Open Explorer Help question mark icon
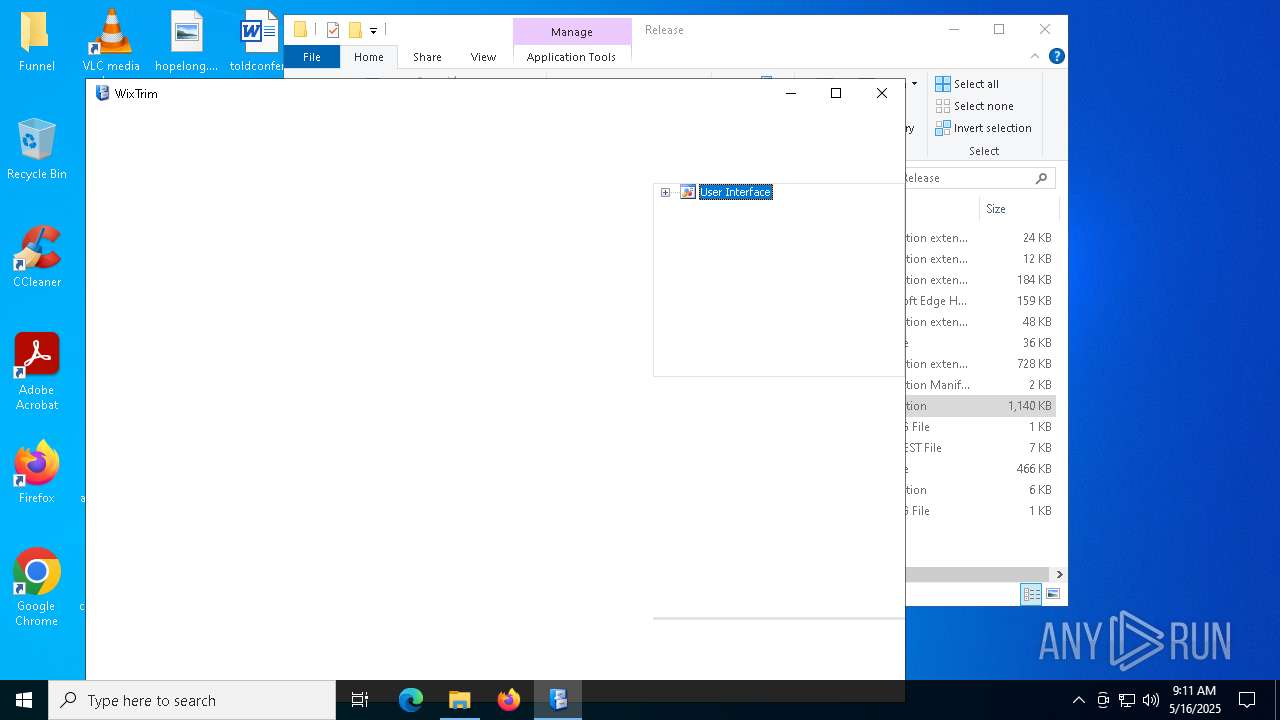This screenshot has height=720, width=1280. click(x=1056, y=56)
